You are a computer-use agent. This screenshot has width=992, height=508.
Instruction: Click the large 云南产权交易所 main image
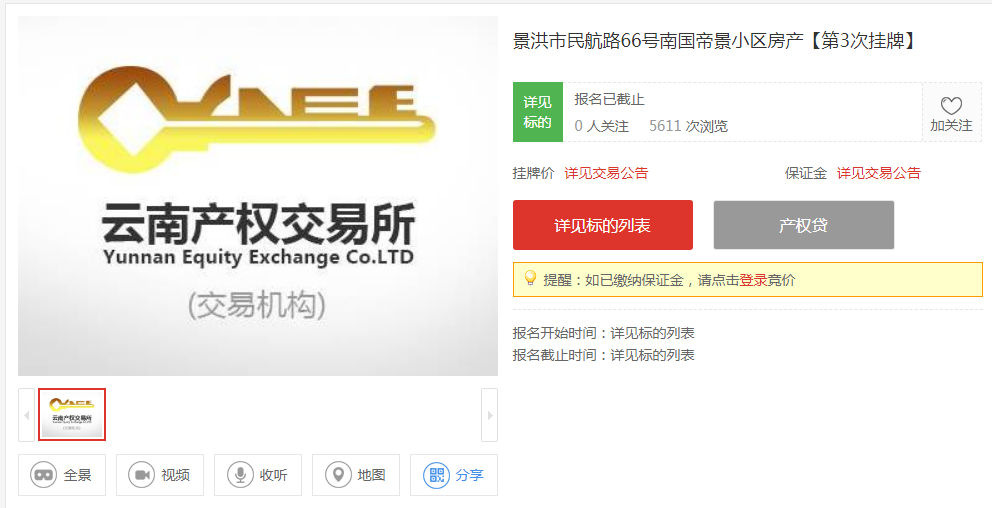(x=258, y=196)
